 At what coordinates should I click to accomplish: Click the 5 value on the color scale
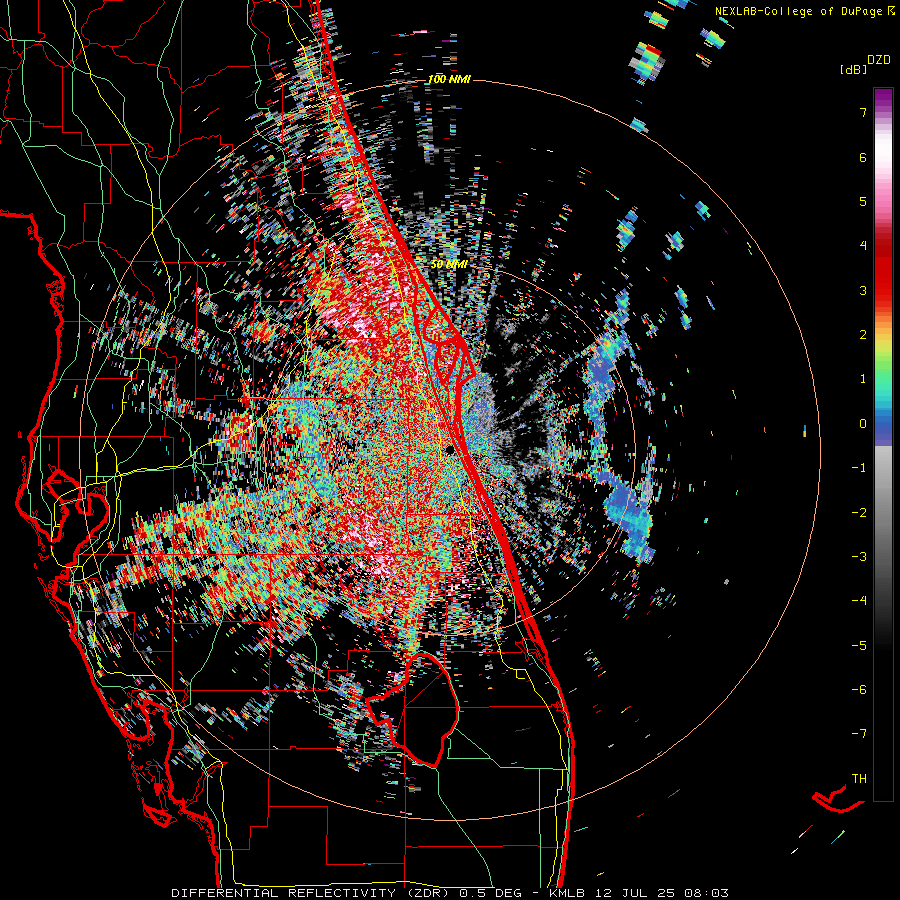(863, 201)
